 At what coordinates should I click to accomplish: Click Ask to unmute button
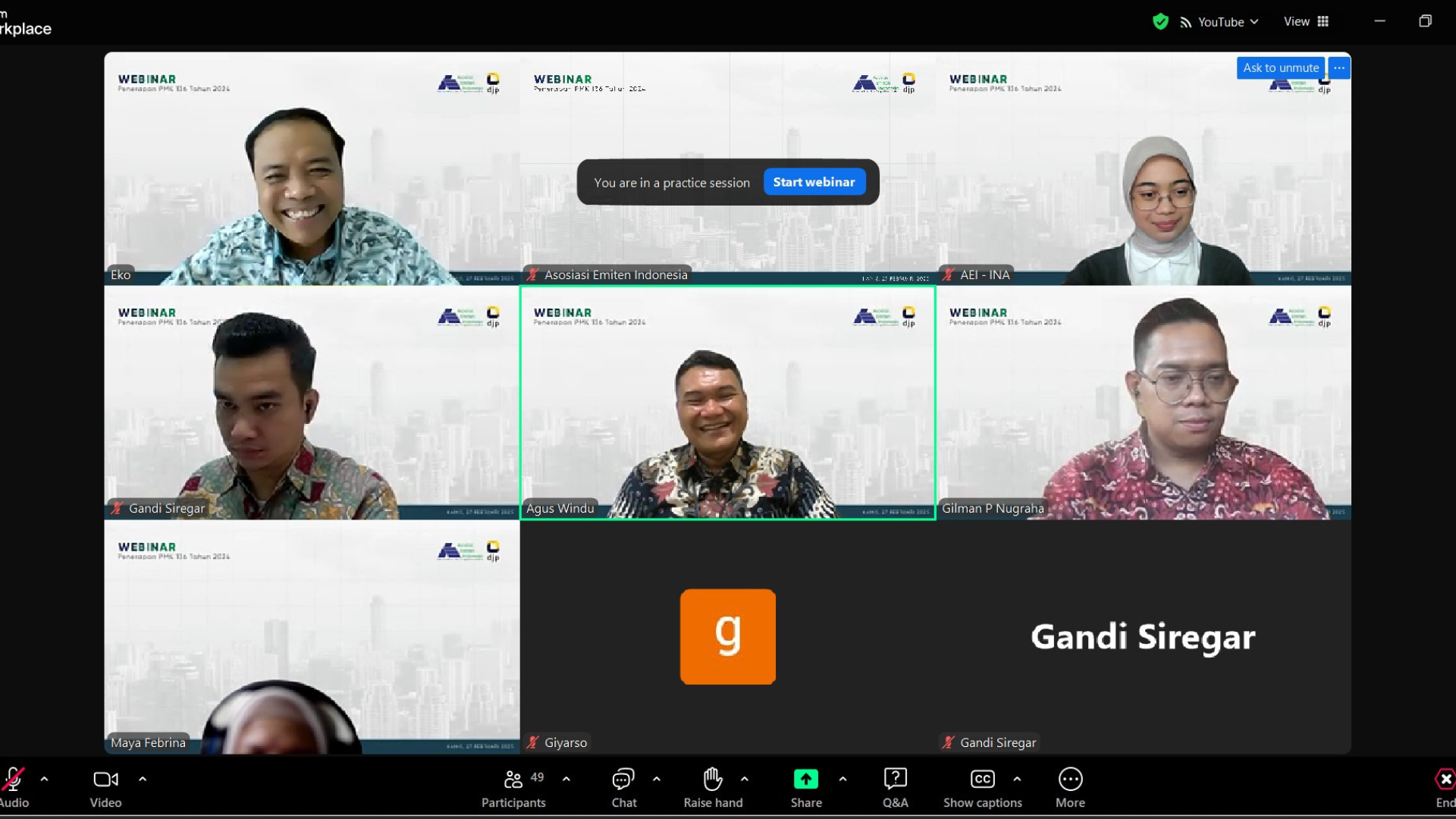point(1281,67)
